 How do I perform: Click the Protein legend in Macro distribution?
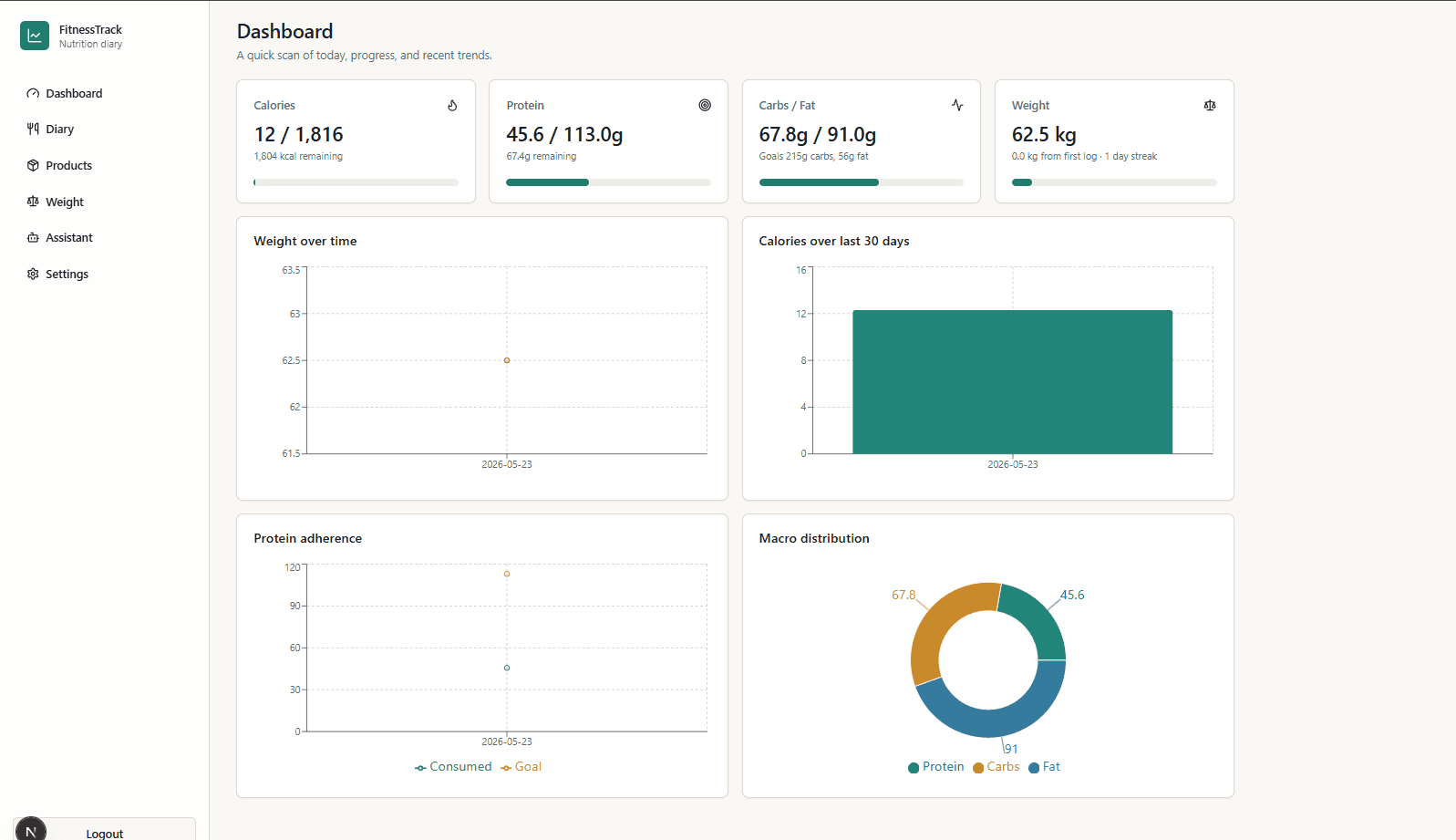point(936,767)
